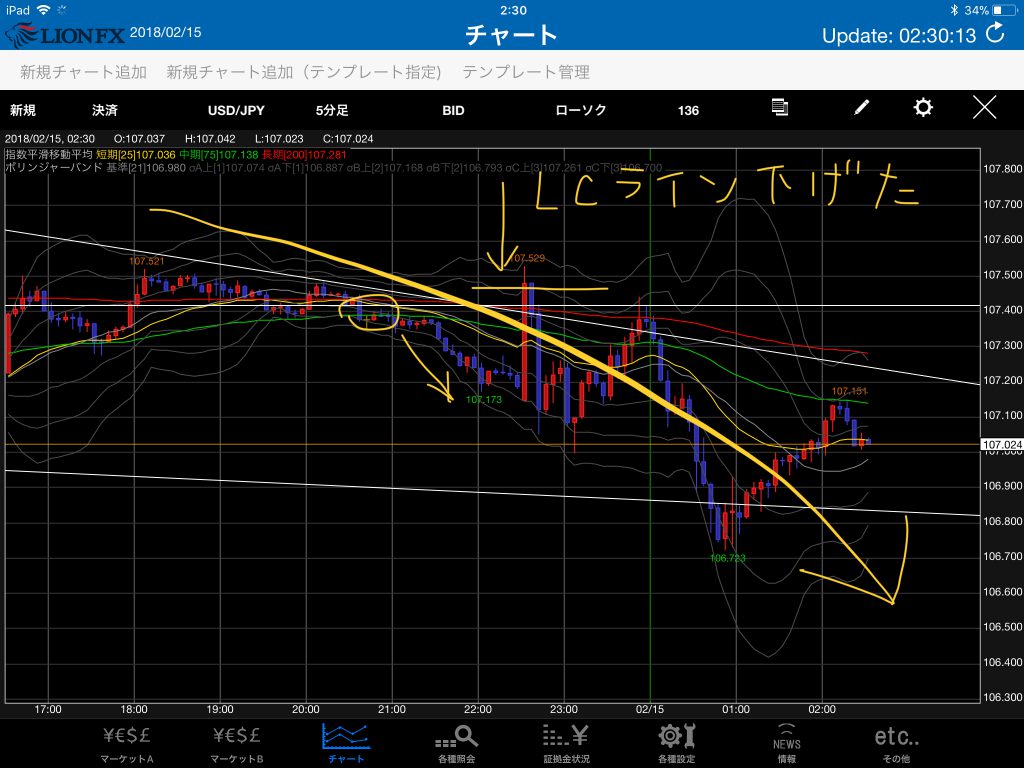1024x768 pixels.
Task: Open テンプレート管理 template management
Action: coord(526,72)
